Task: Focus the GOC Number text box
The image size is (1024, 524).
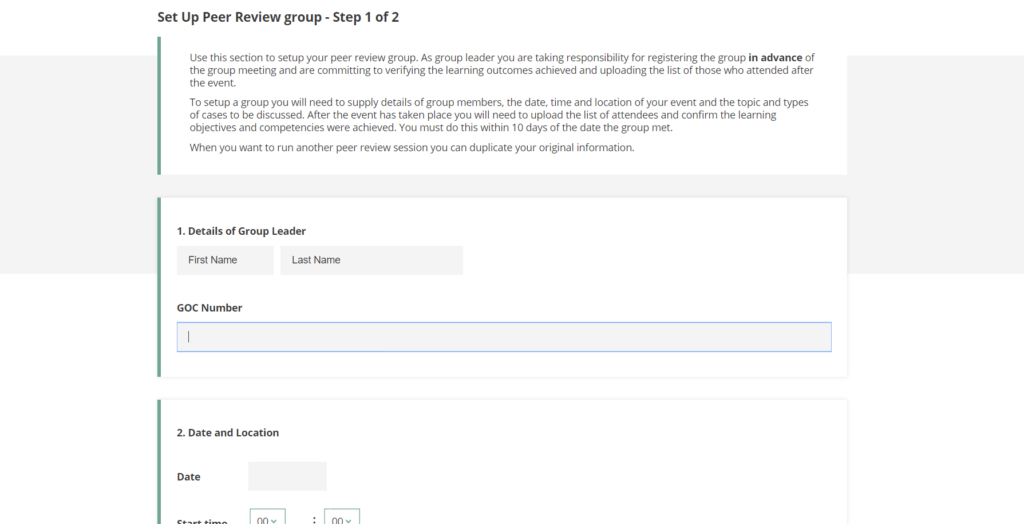Action: pos(504,337)
